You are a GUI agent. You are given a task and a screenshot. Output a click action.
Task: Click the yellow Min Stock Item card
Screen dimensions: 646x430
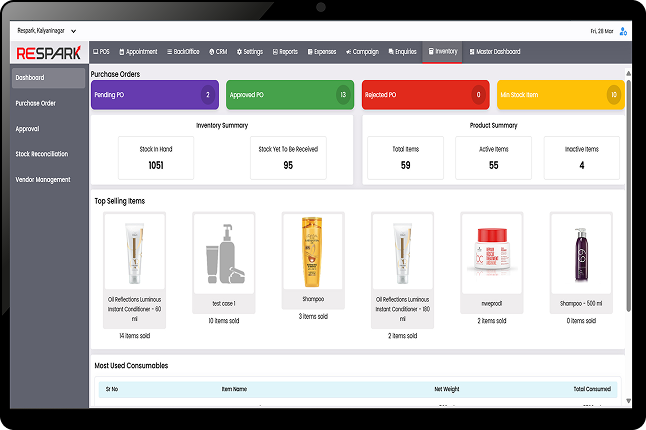tap(560, 95)
